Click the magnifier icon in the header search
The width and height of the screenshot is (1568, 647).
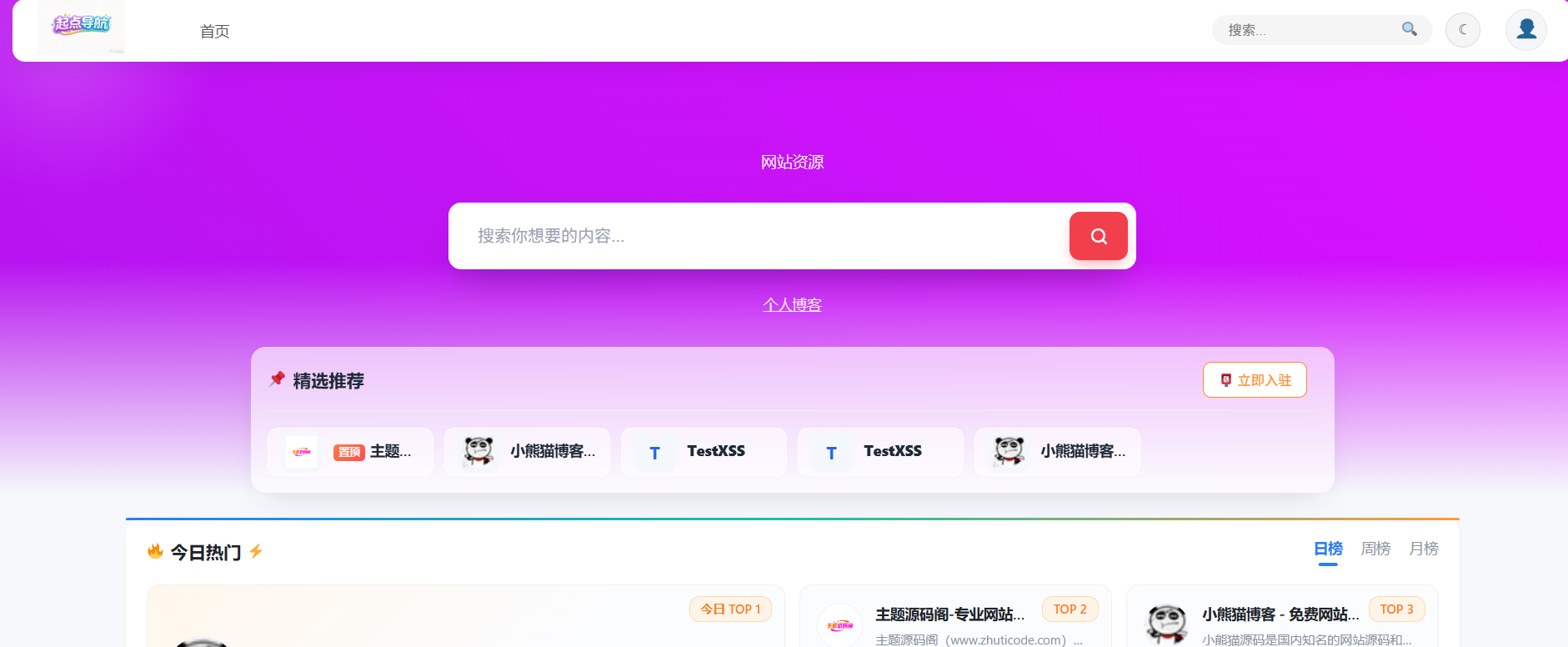1410,29
